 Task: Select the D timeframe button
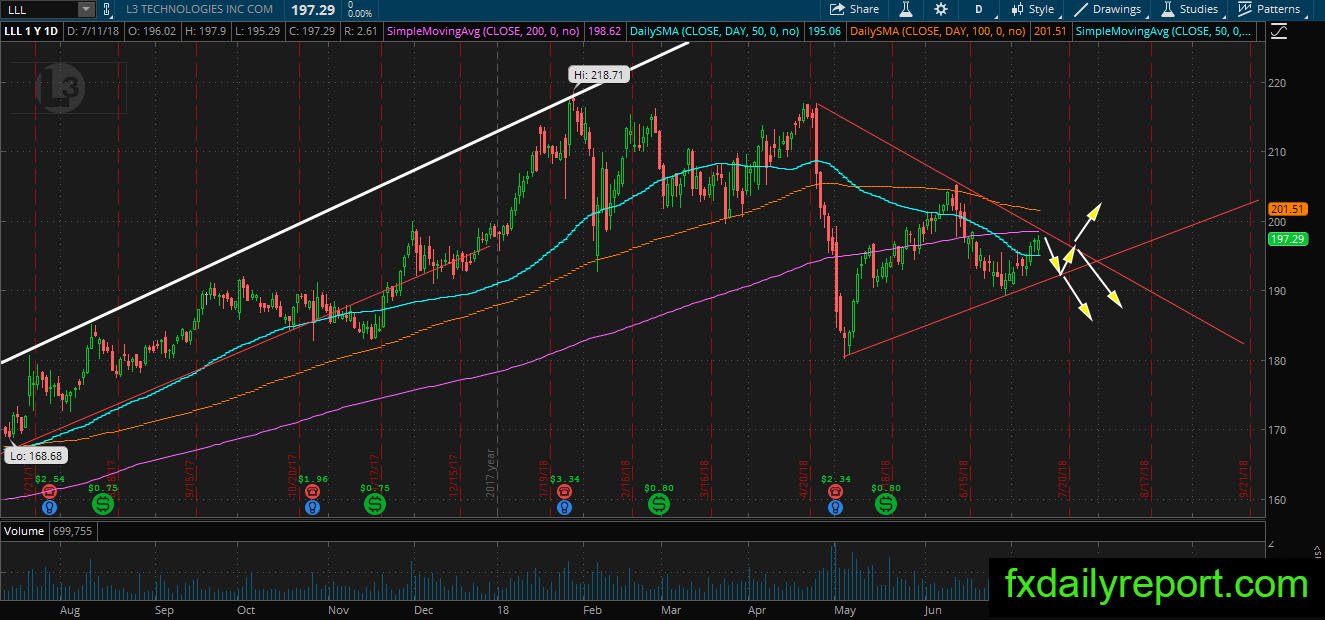pos(979,9)
